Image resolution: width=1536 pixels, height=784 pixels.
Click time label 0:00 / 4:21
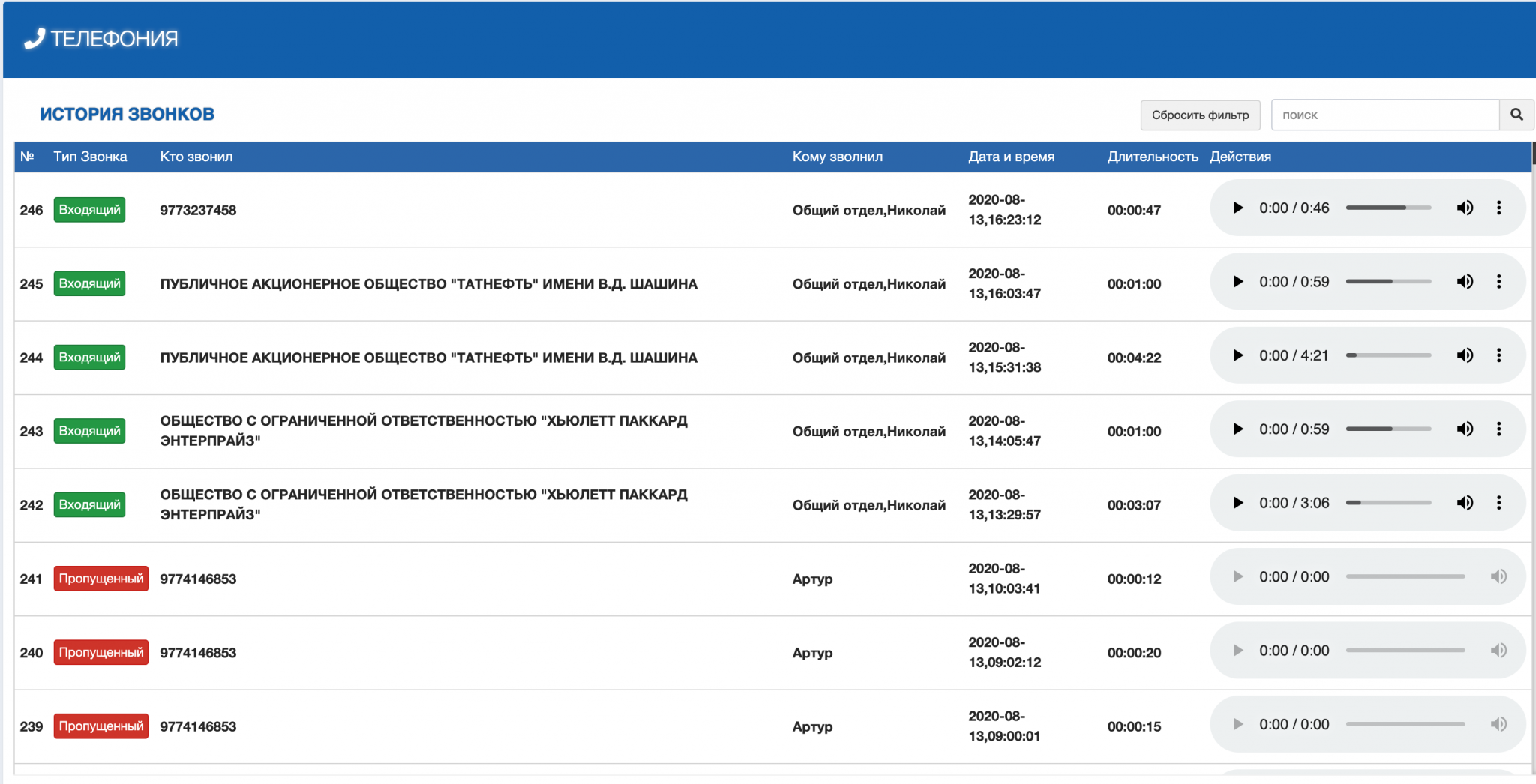(1294, 355)
